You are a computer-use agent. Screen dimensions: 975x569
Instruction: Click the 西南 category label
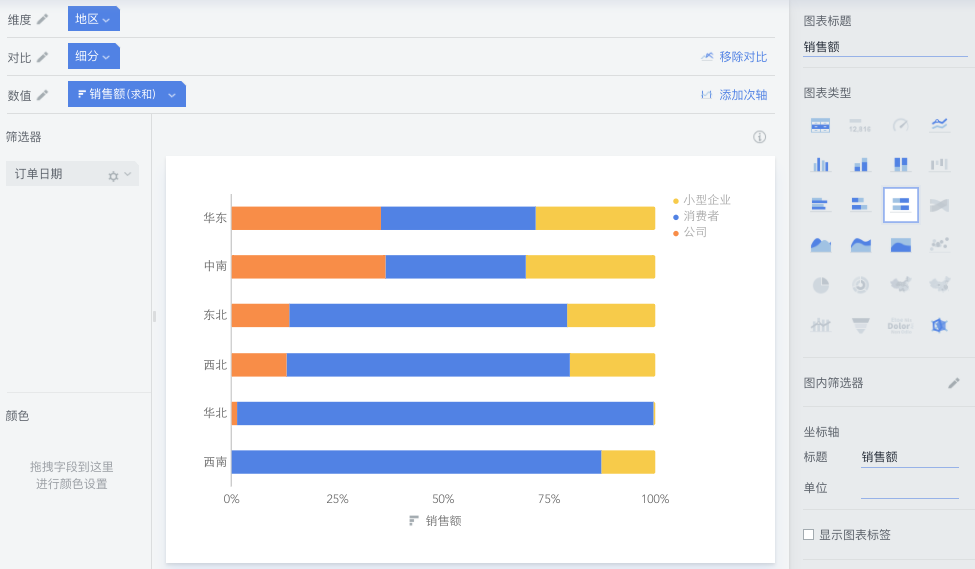[215, 461]
